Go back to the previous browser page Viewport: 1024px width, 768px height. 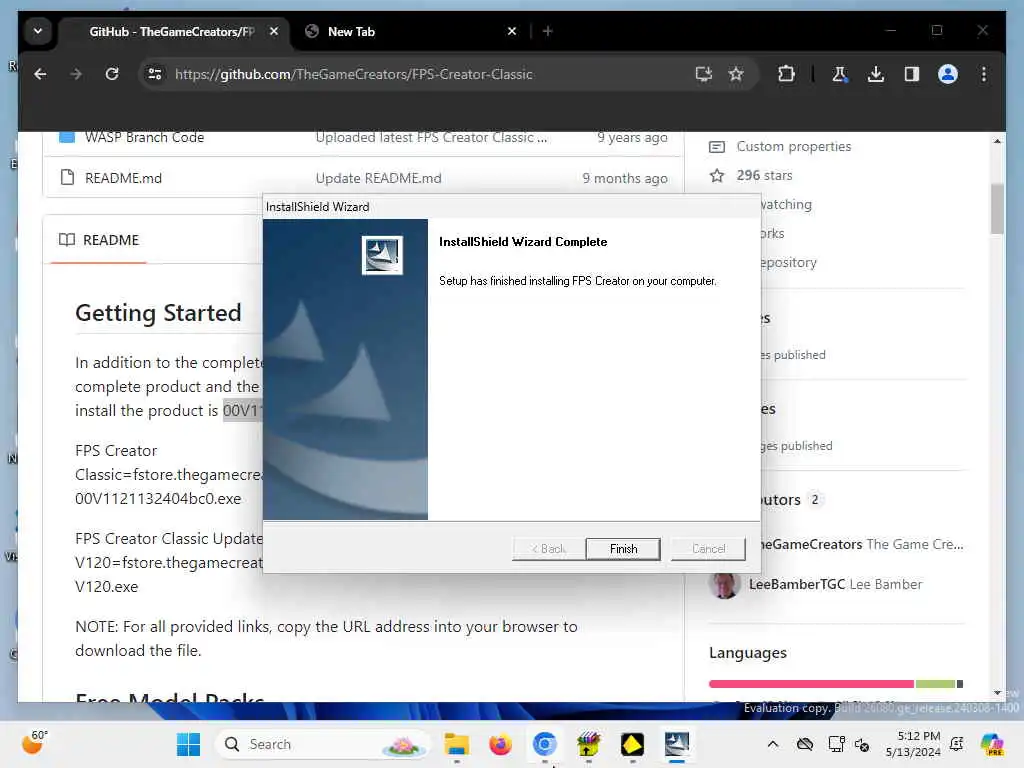40,74
